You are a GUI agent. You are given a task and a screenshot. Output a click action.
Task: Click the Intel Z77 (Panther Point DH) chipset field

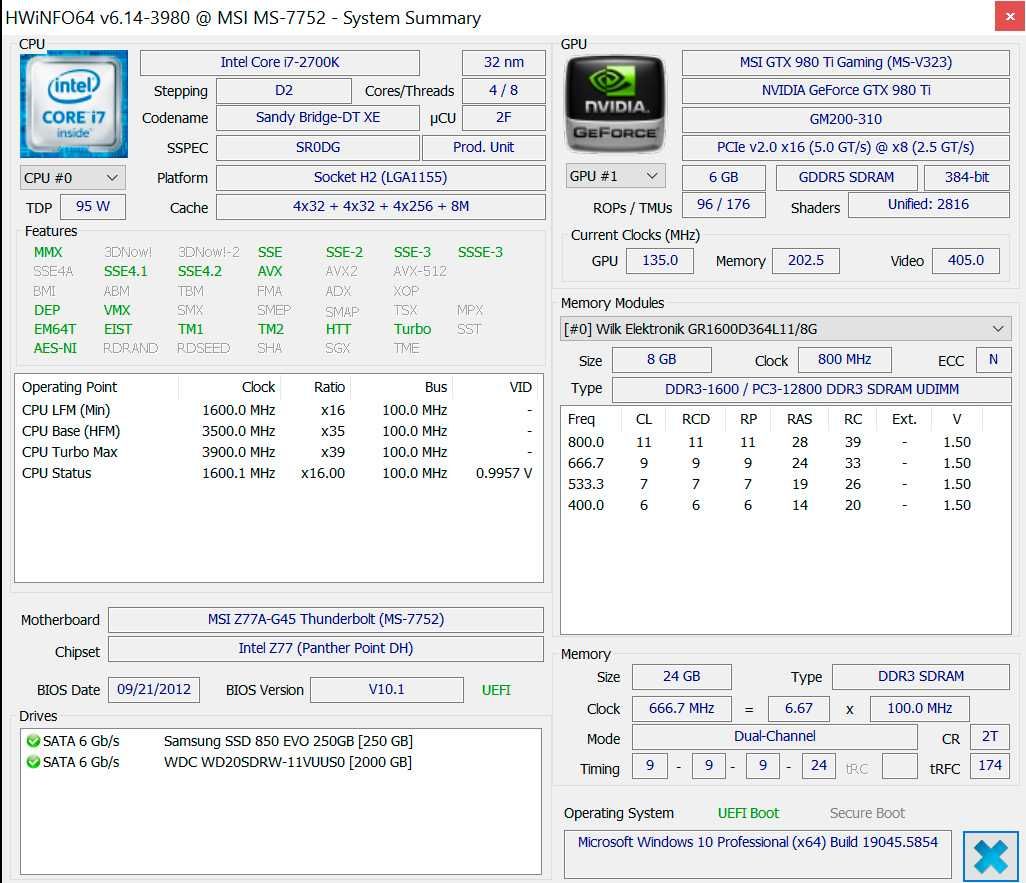click(326, 649)
